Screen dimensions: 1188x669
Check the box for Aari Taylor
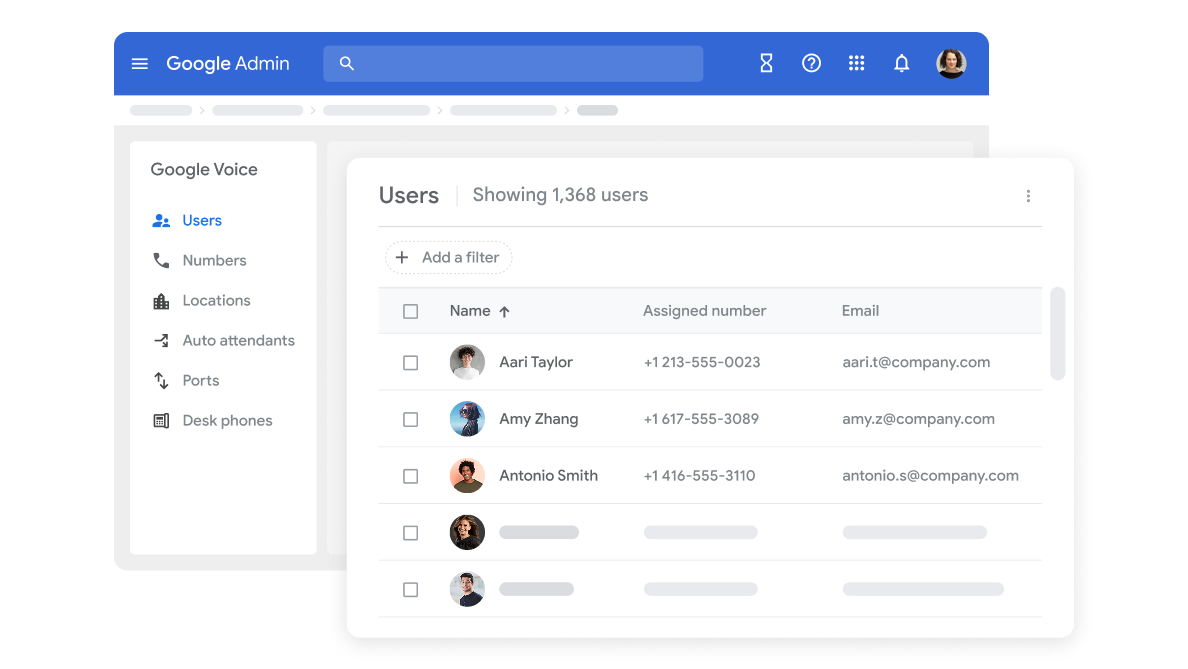click(410, 363)
